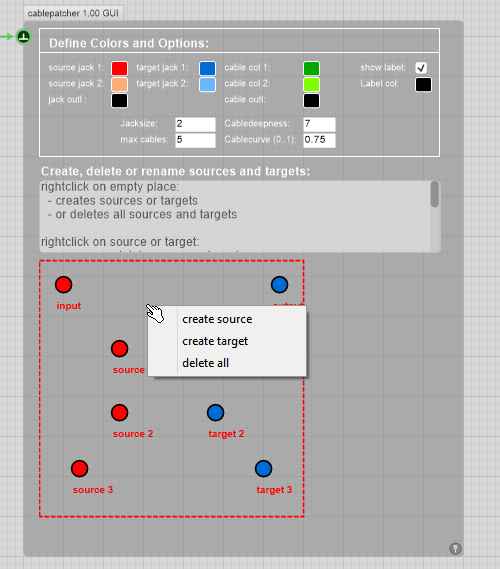Click the cablepatcher 1.00 GUI title label

point(73,13)
